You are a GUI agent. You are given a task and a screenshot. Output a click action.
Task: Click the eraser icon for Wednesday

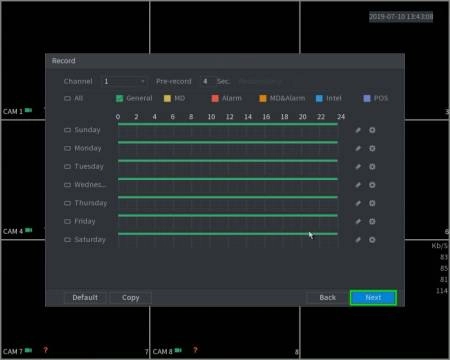358,185
